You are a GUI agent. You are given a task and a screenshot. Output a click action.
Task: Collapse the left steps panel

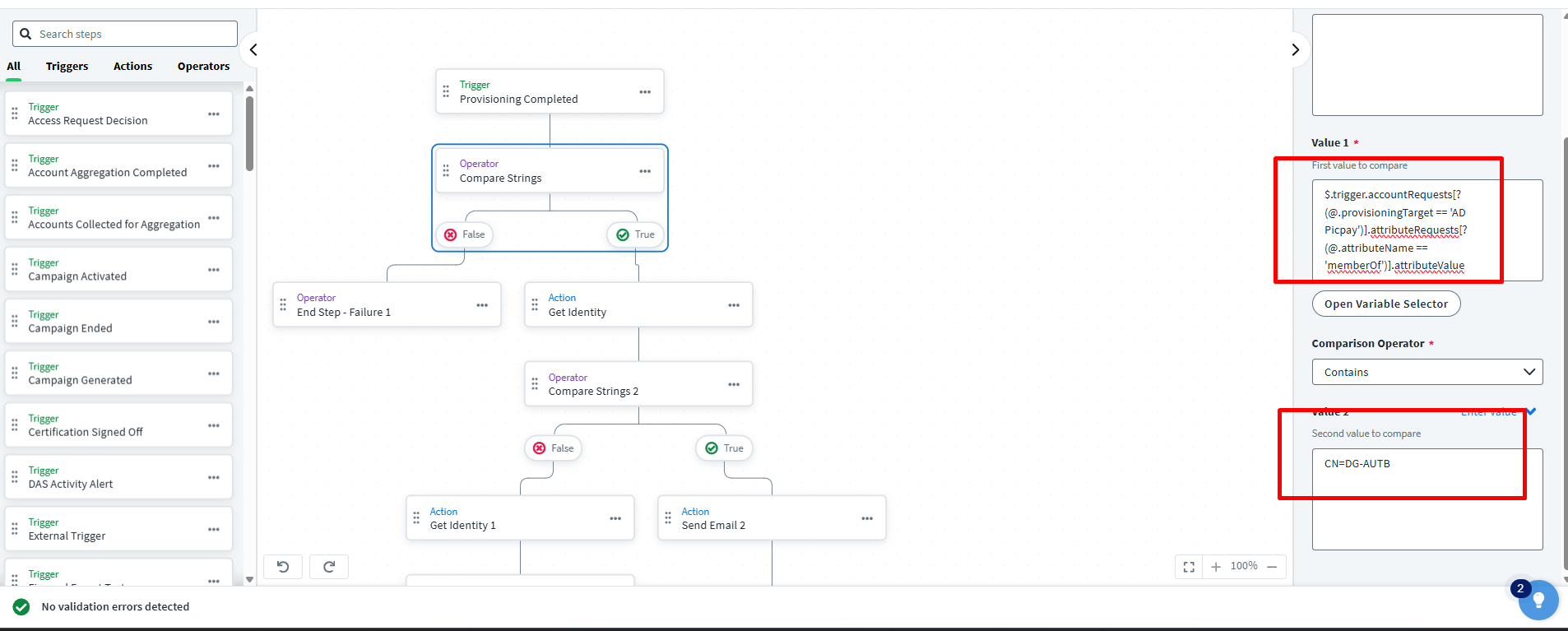[253, 49]
